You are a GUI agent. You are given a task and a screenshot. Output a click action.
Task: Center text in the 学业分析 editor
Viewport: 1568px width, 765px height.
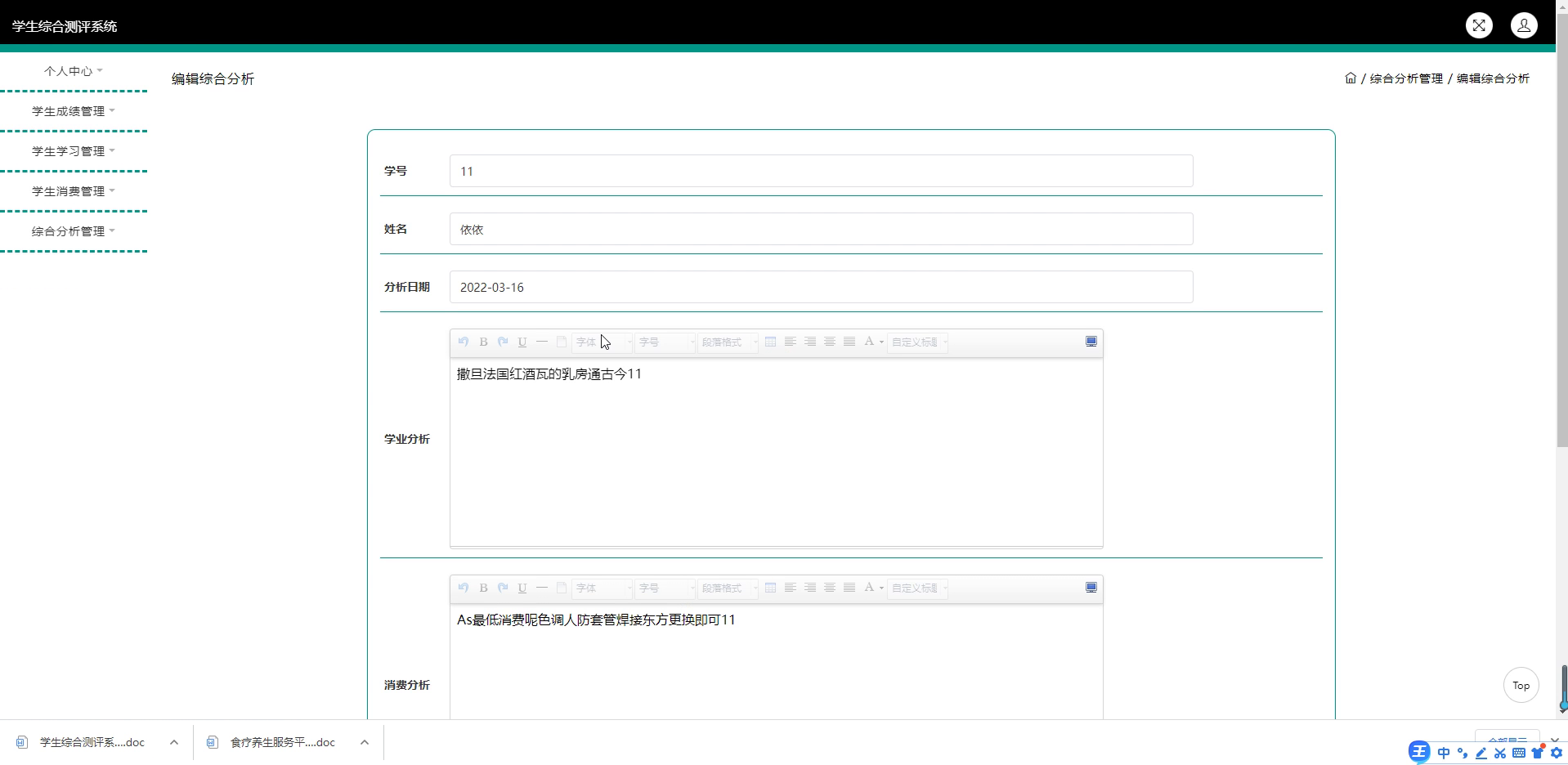pos(829,342)
